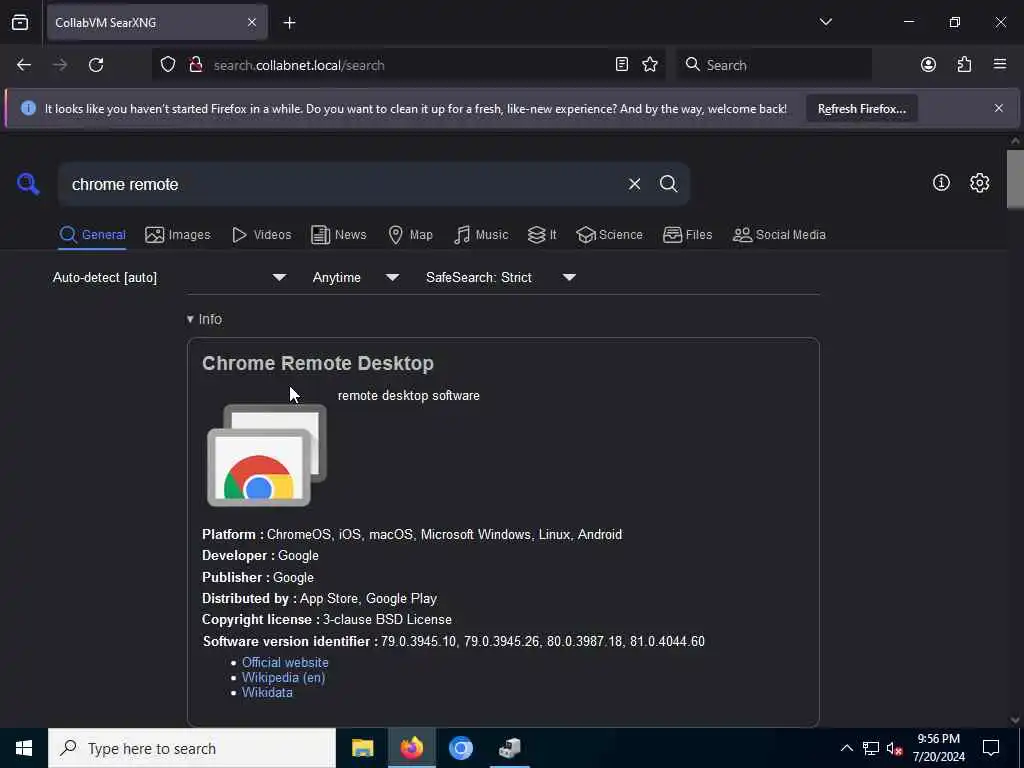The image size is (1024, 768).
Task: Open SearXNG preferences gear icon
Action: tap(979, 183)
